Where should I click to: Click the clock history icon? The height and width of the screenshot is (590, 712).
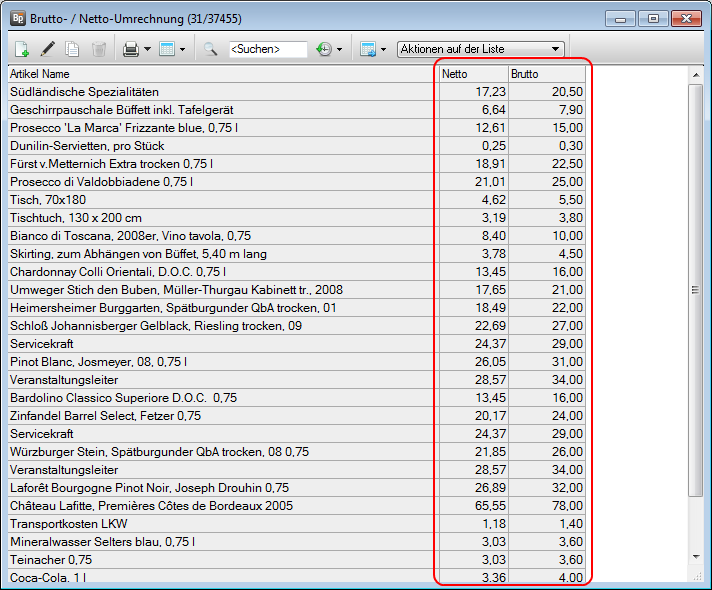(324, 49)
